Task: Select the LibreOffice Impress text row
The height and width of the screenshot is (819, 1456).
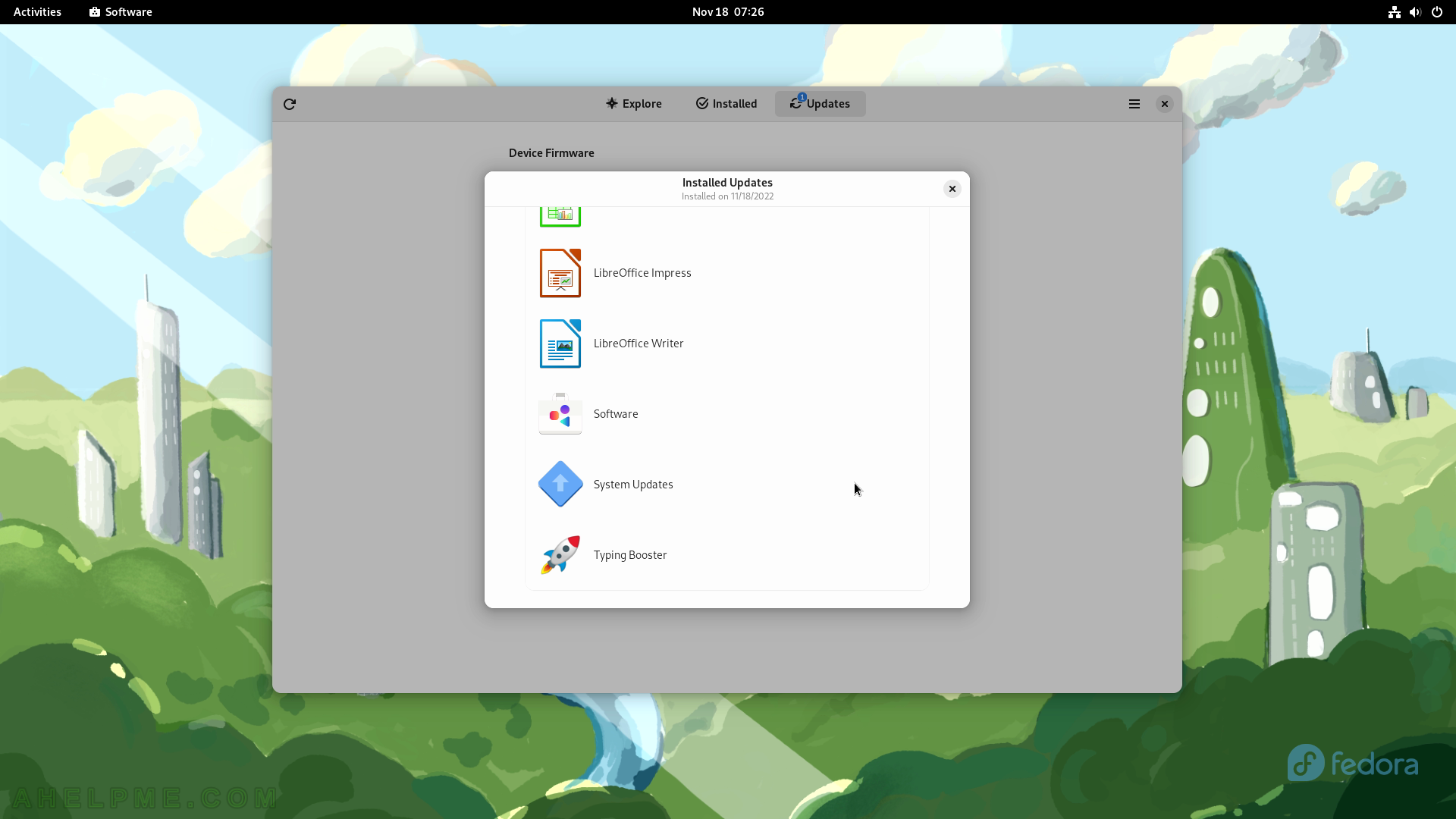Action: point(642,273)
